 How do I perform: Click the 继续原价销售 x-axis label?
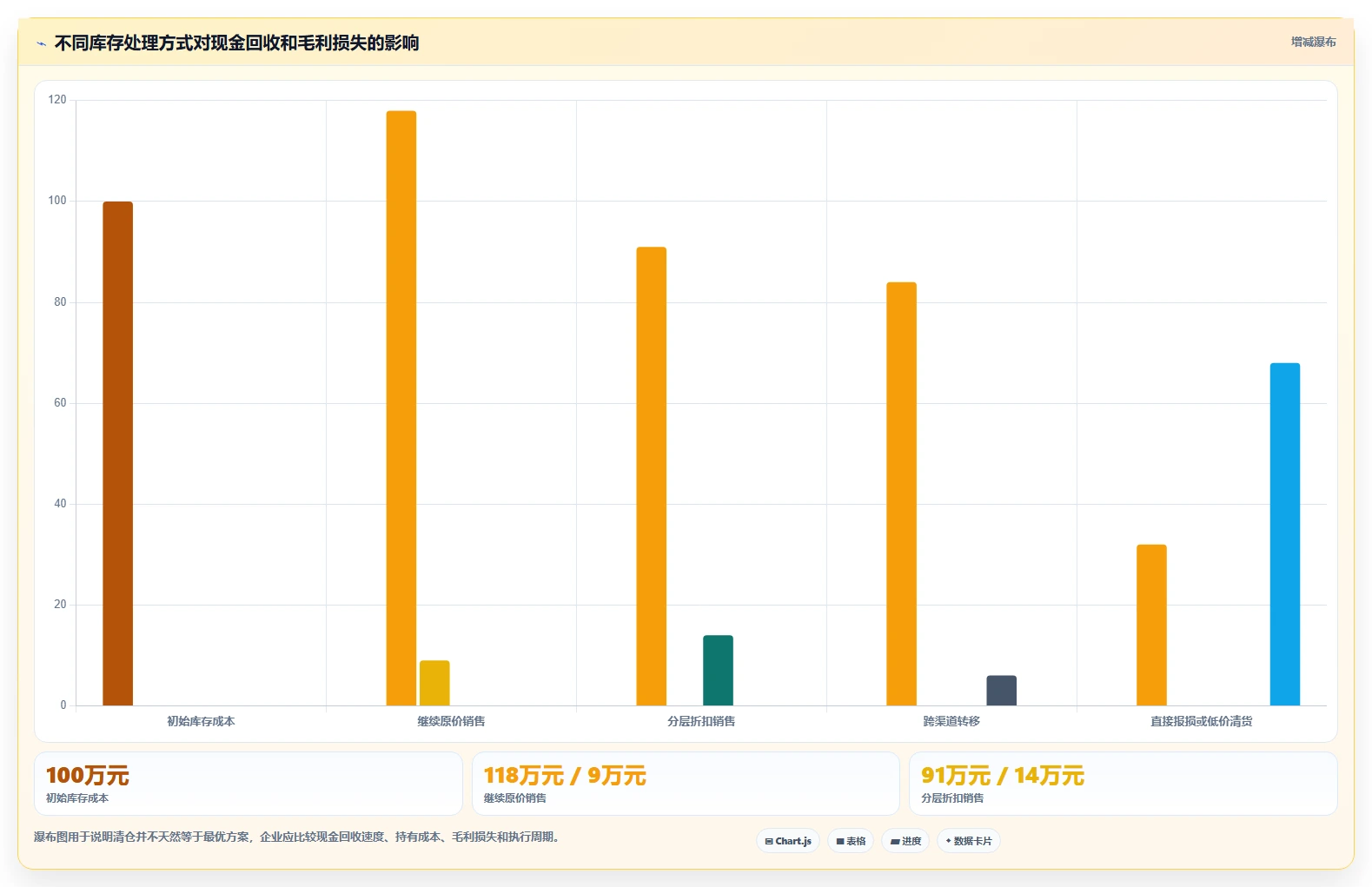click(x=451, y=721)
